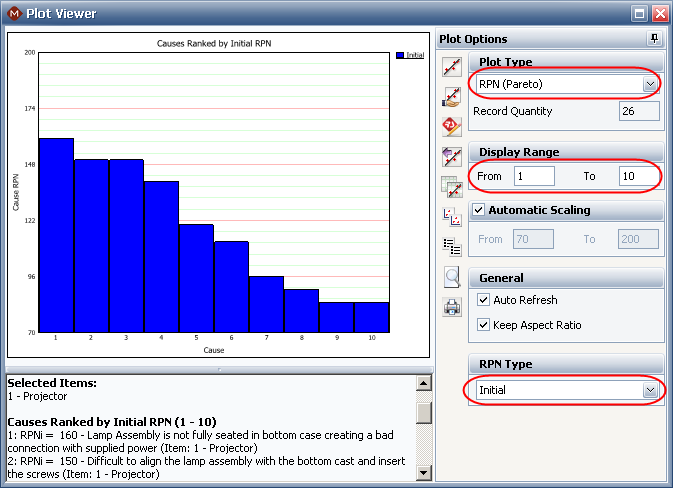
Task: Click the plot-with-spreadsheet grid icon
Action: (452, 185)
